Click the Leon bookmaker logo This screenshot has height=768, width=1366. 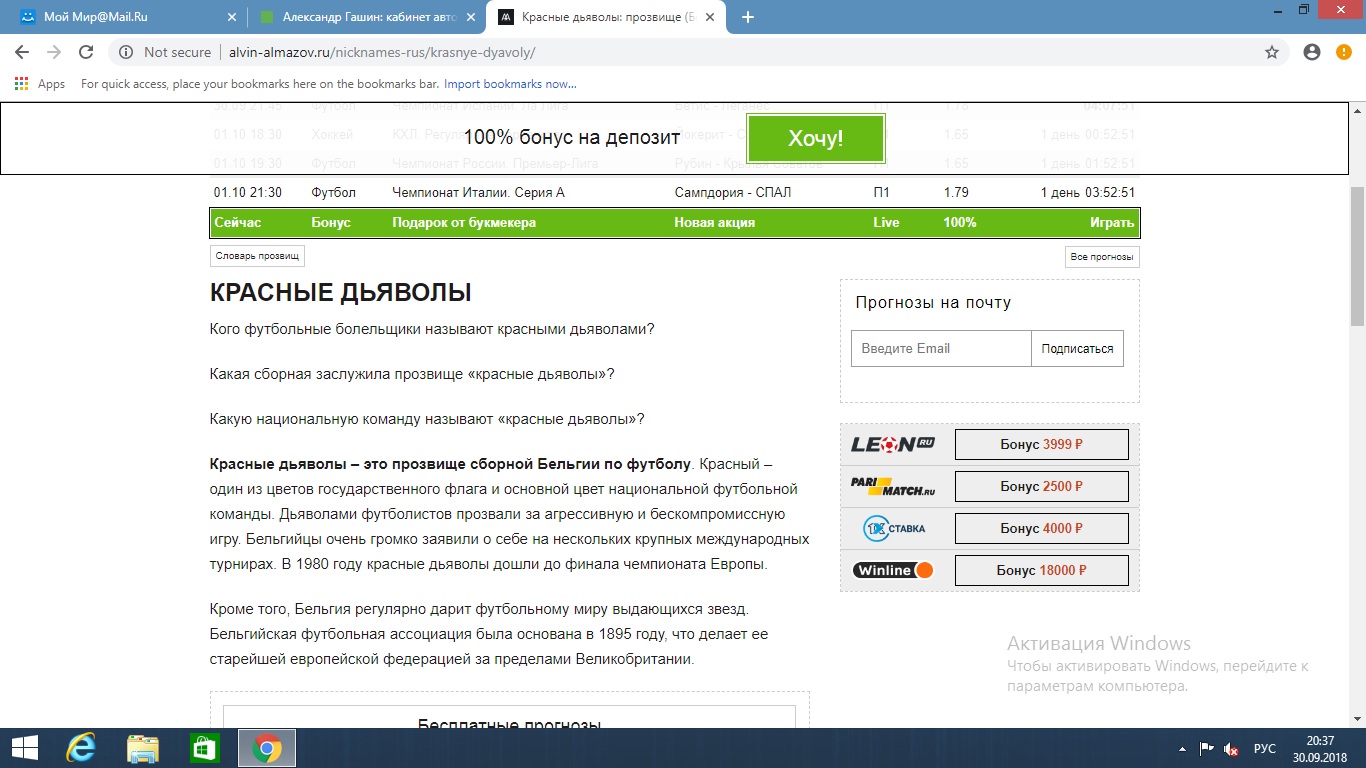[x=893, y=444]
